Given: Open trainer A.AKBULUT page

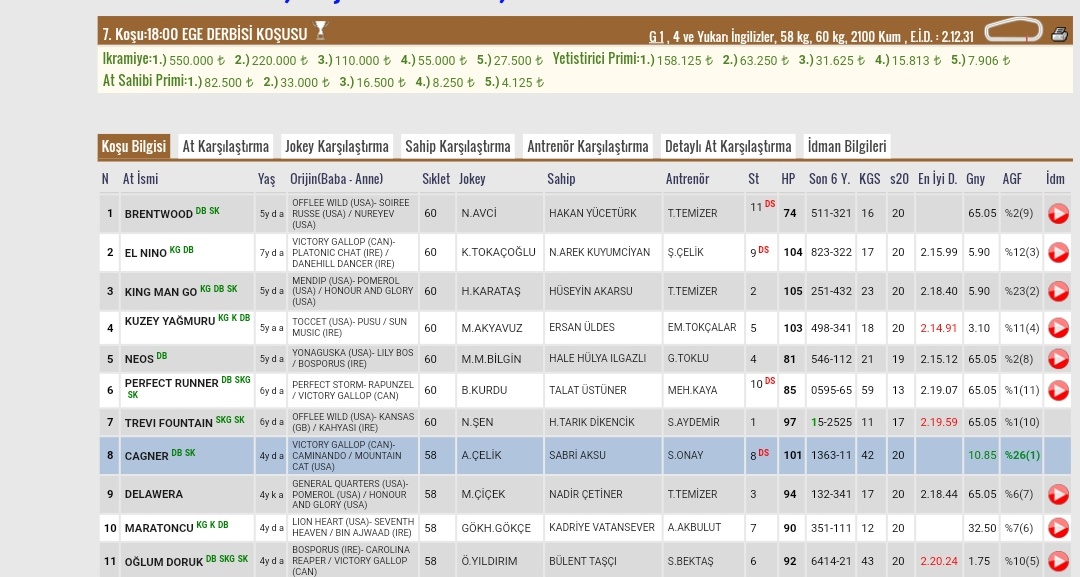Looking at the screenshot, I should [694, 527].
